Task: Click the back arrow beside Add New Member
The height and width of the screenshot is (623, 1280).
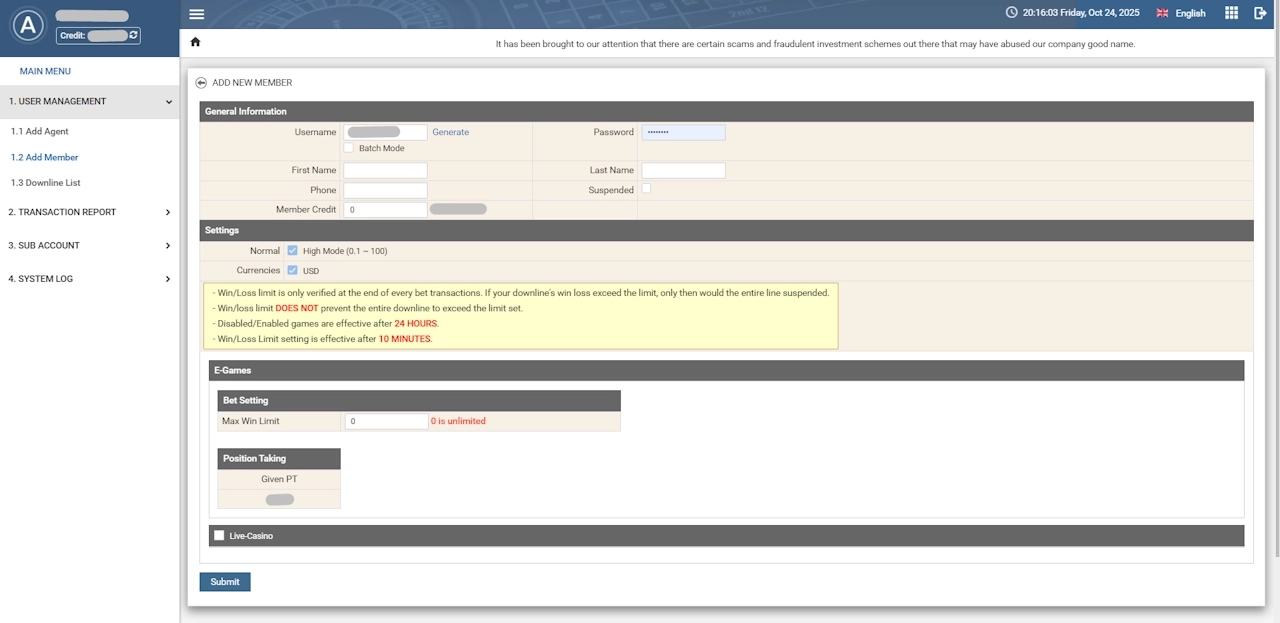Action: click(x=201, y=83)
